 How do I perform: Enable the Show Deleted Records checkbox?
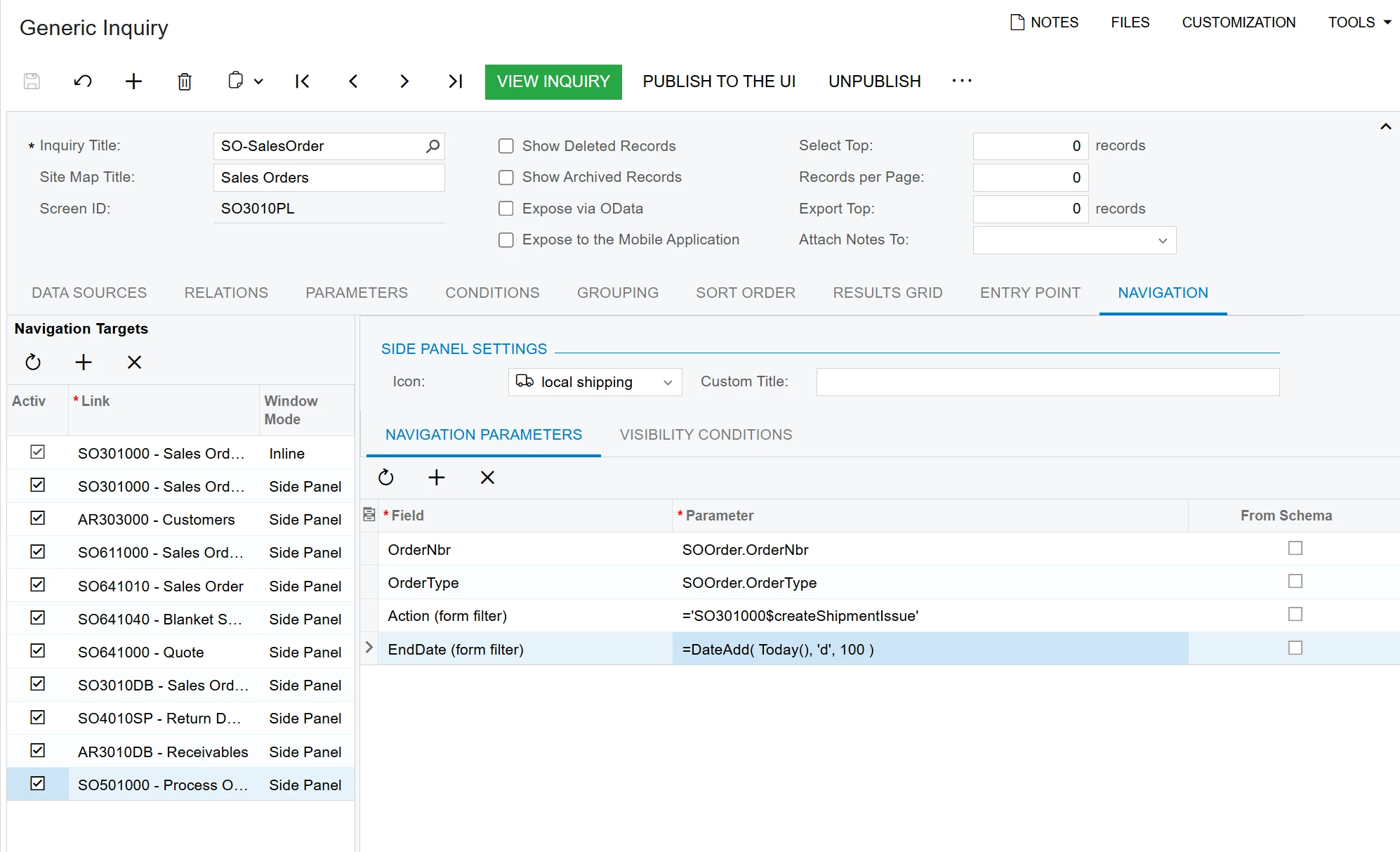click(x=506, y=146)
